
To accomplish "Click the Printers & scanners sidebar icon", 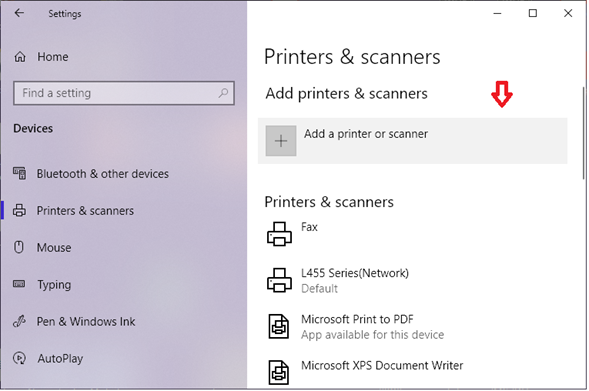I will pyautogui.click(x=20, y=210).
